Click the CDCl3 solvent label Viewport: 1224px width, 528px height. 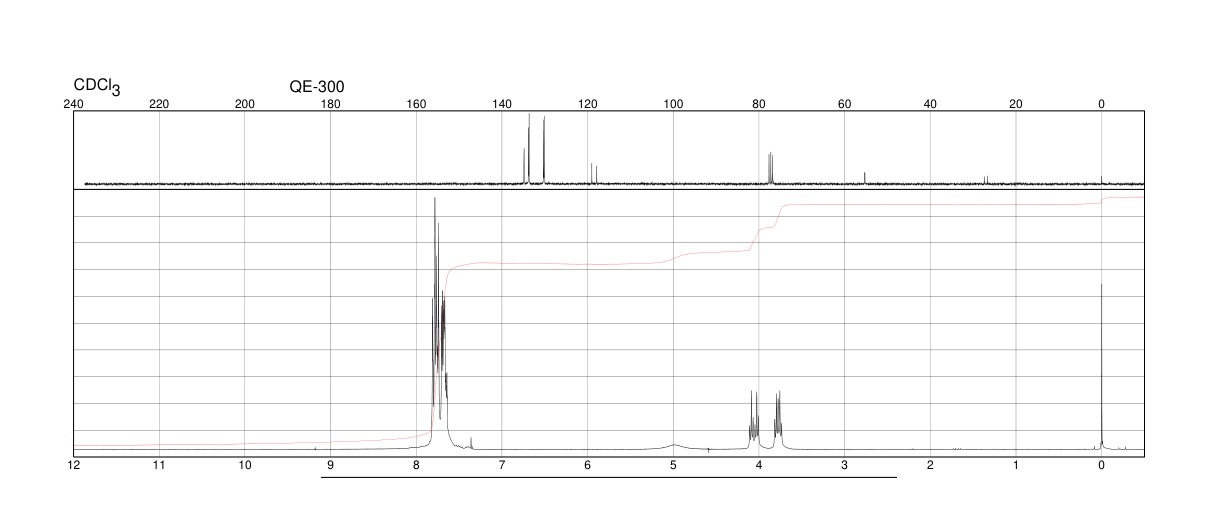pyautogui.click(x=97, y=88)
